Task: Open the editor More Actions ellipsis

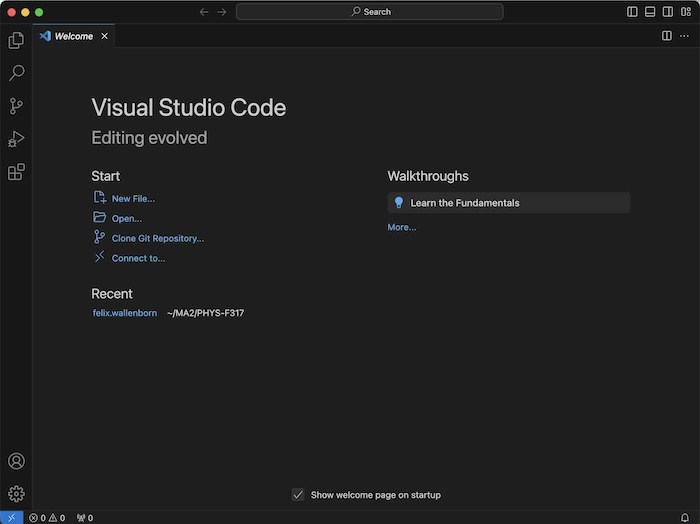Action: pyautogui.click(x=684, y=36)
